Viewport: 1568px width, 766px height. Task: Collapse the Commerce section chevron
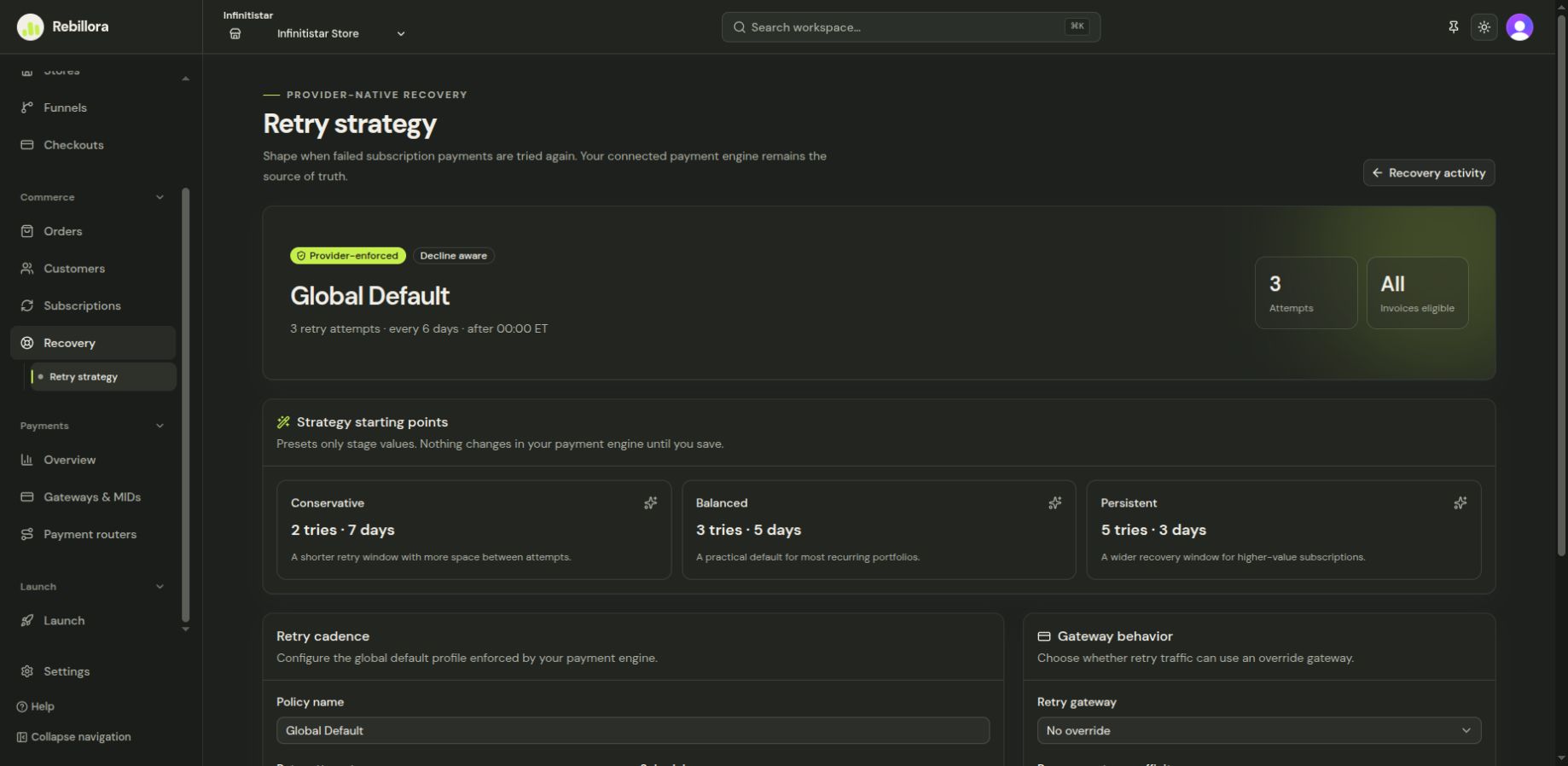tap(160, 197)
